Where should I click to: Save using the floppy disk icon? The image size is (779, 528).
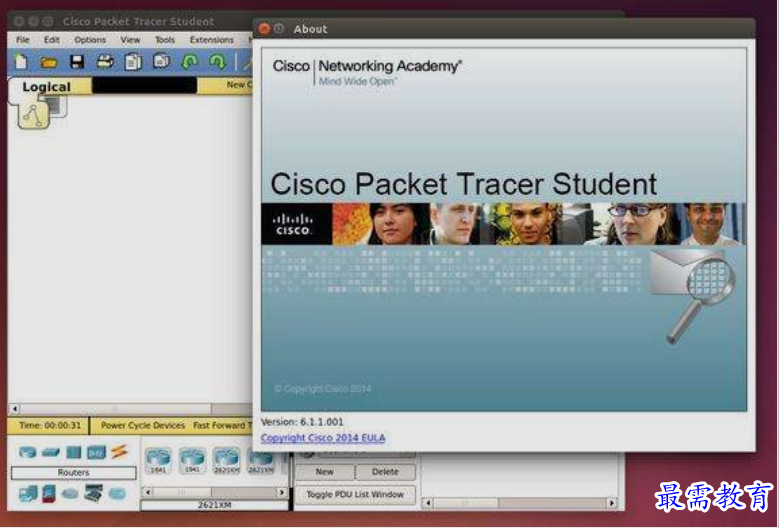point(77,62)
